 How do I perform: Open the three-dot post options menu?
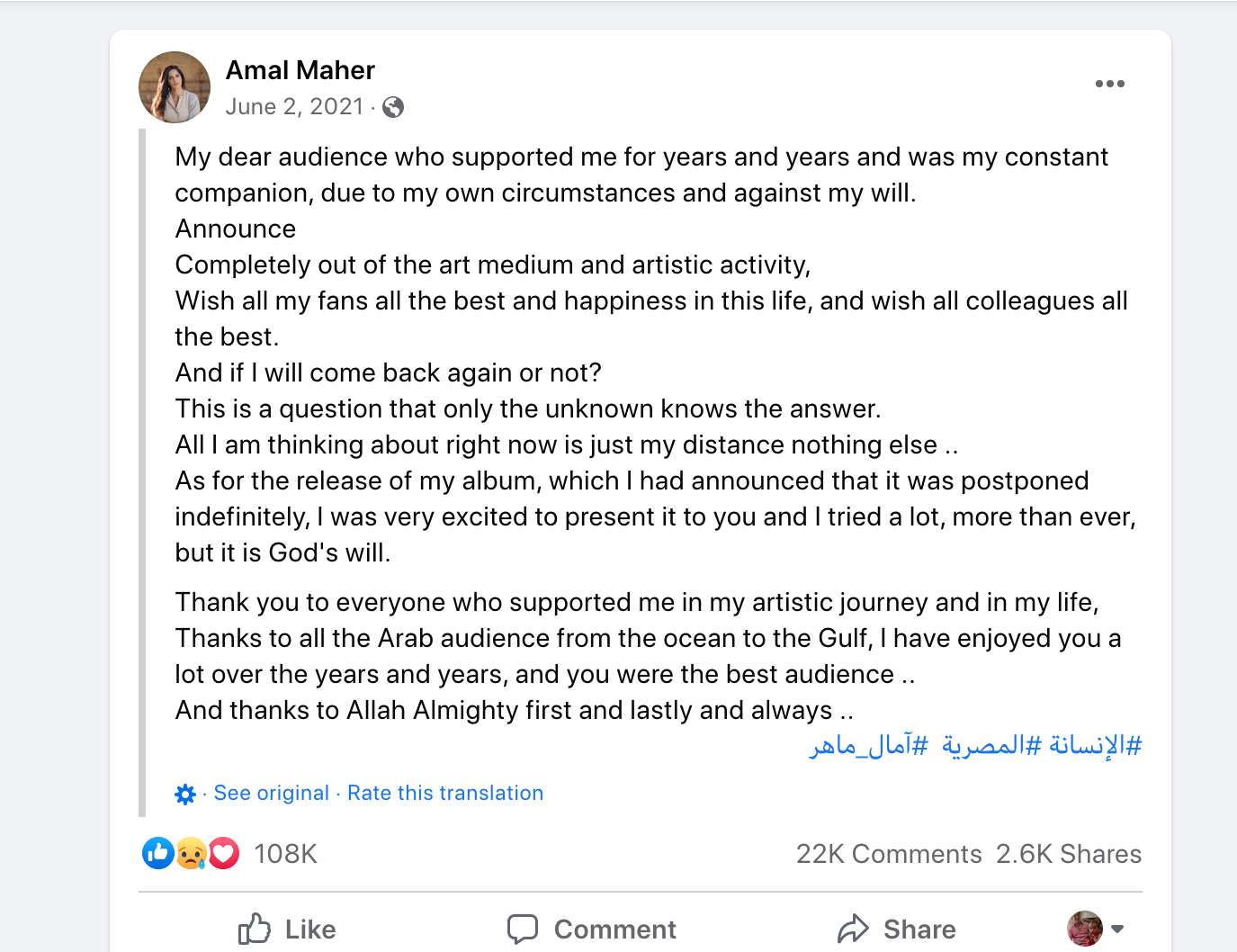[x=1110, y=83]
